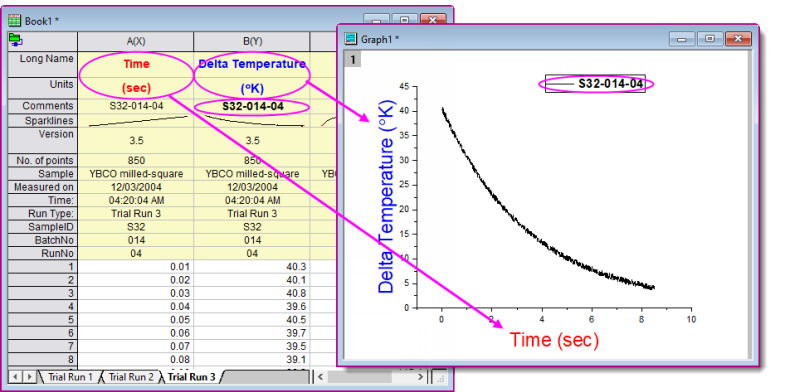The image size is (799, 392).
Task: Click the Time (sec) axis title
Action: (554, 339)
